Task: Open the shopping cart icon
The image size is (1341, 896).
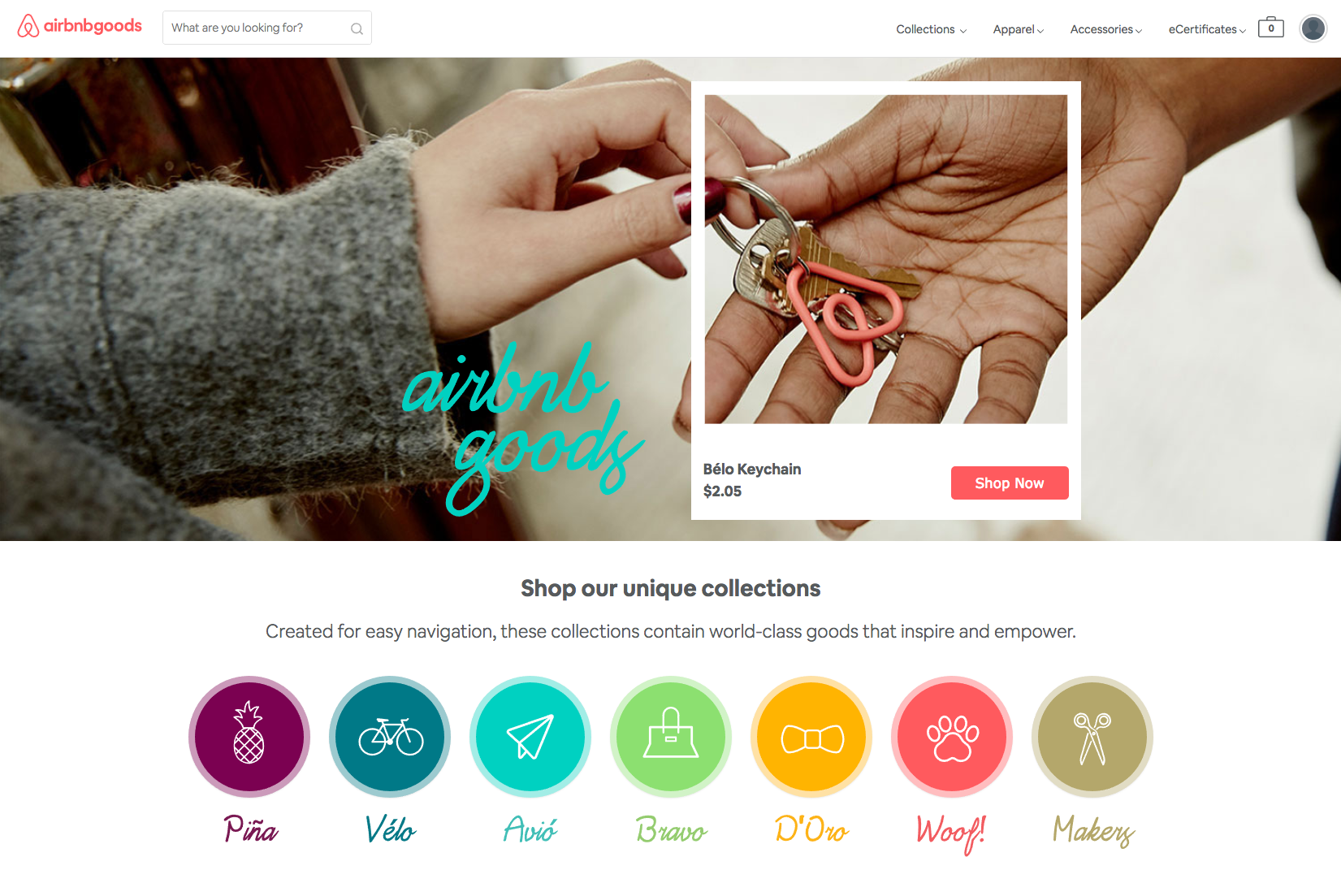Action: point(1271,28)
